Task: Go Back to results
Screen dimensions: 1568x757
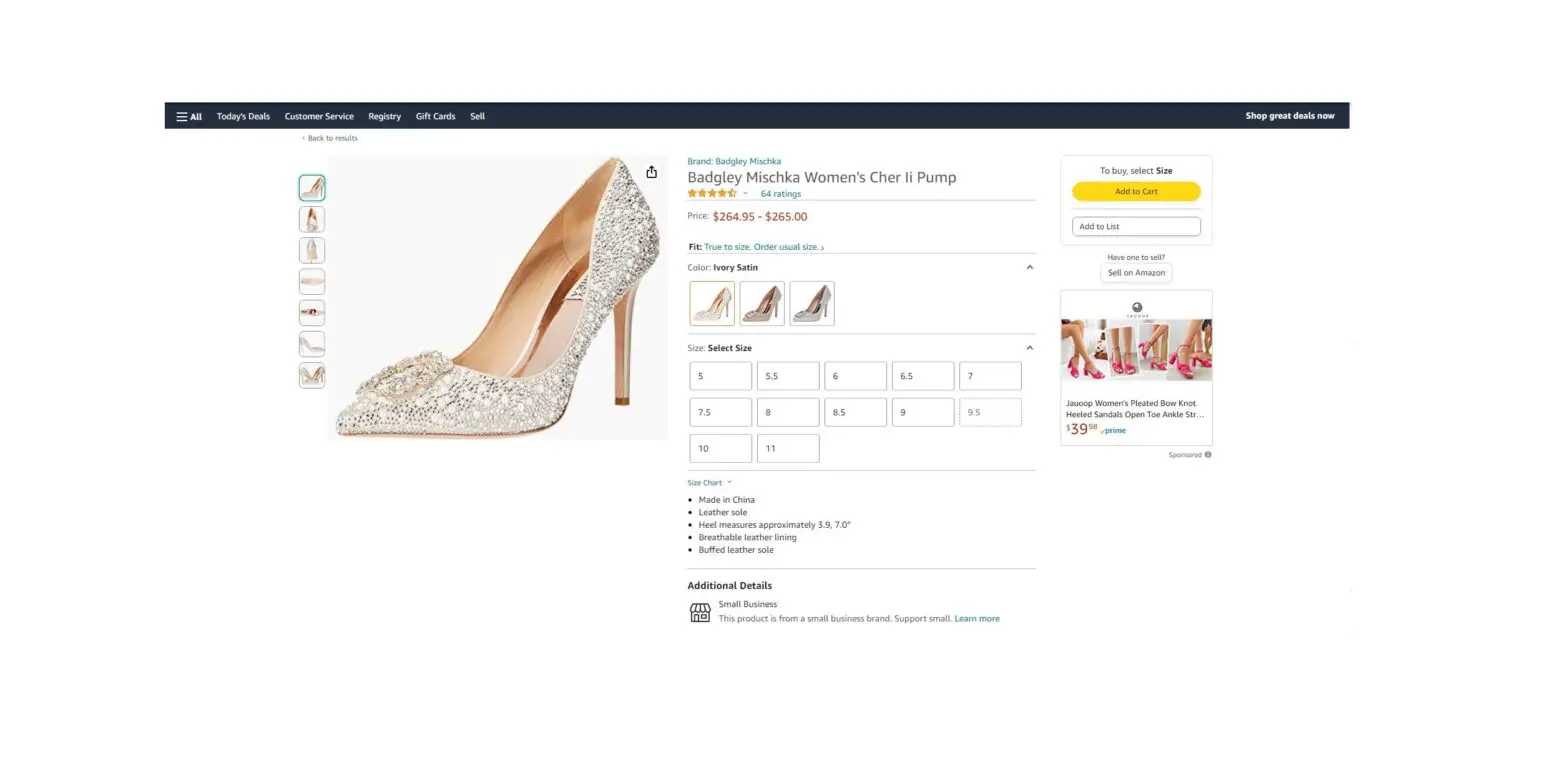Action: click(x=330, y=138)
